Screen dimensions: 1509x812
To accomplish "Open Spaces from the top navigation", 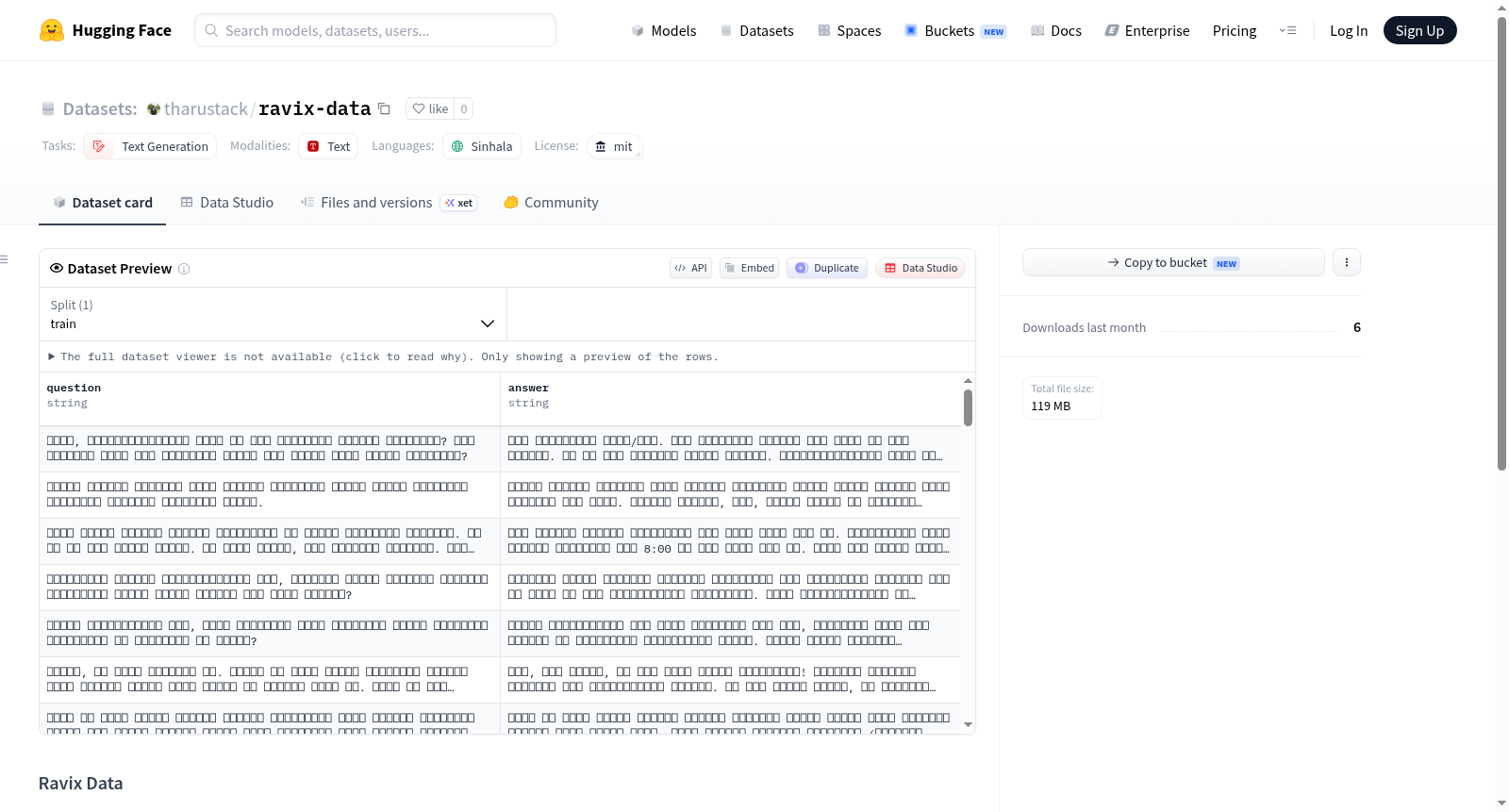I will [849, 30].
